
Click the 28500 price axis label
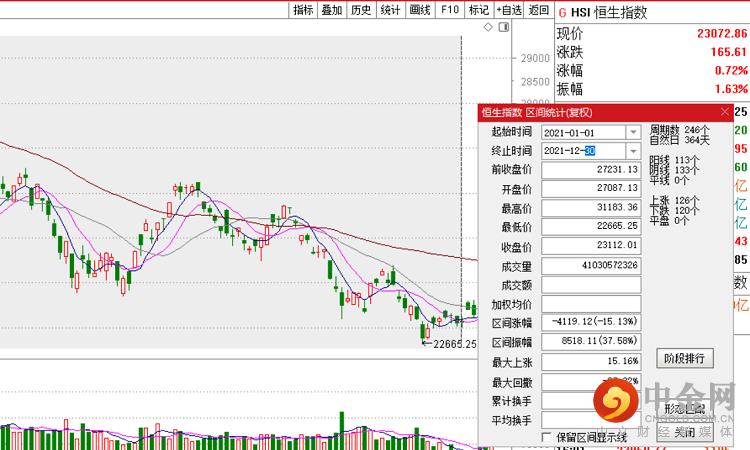[535, 82]
